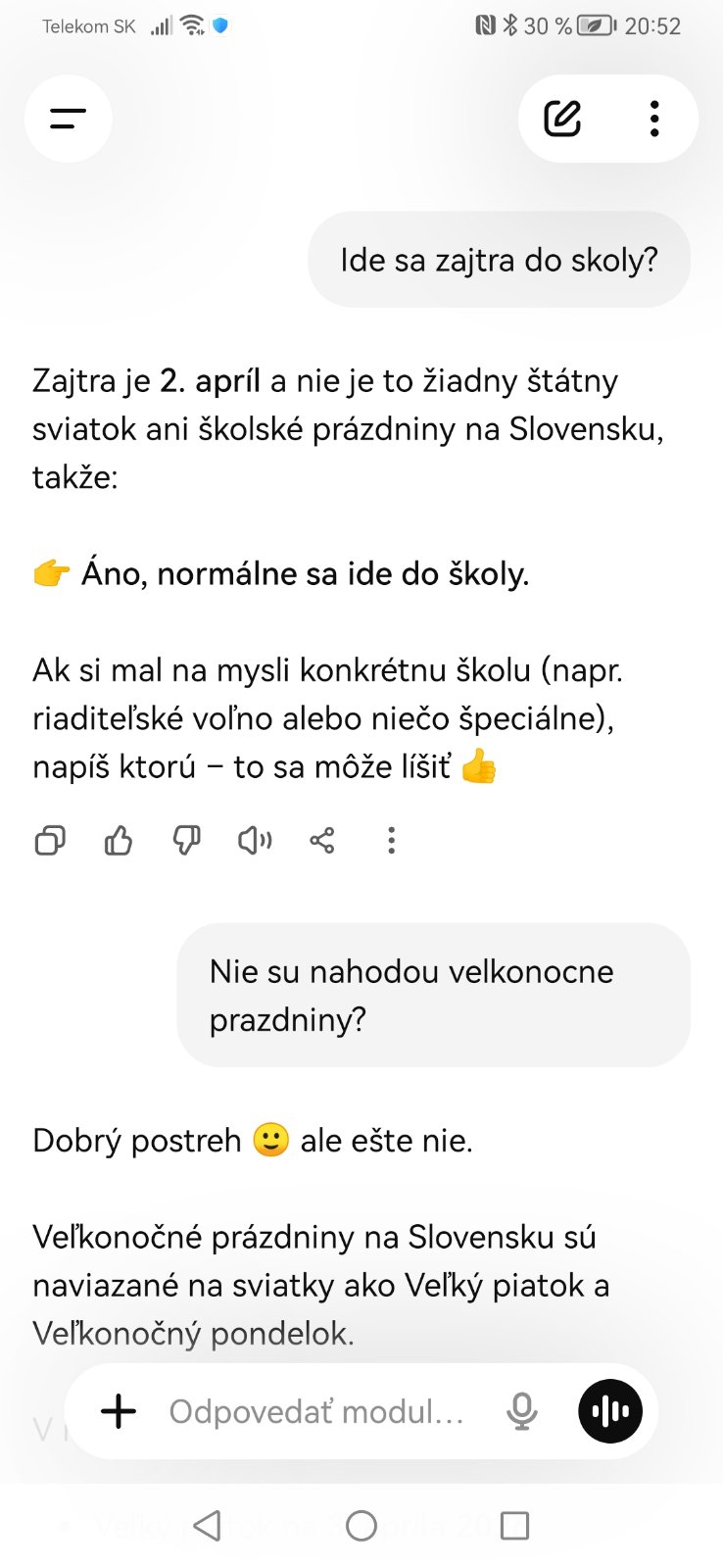723x1568 pixels.
Task: Like the response with thumbs up
Action: click(x=119, y=840)
